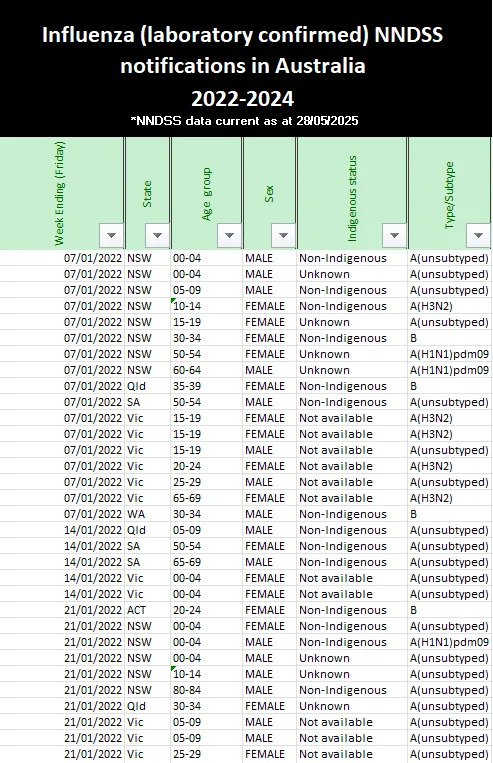Open the Age group filter dropdown
Viewport: 493px width, 763px height.
click(229, 236)
